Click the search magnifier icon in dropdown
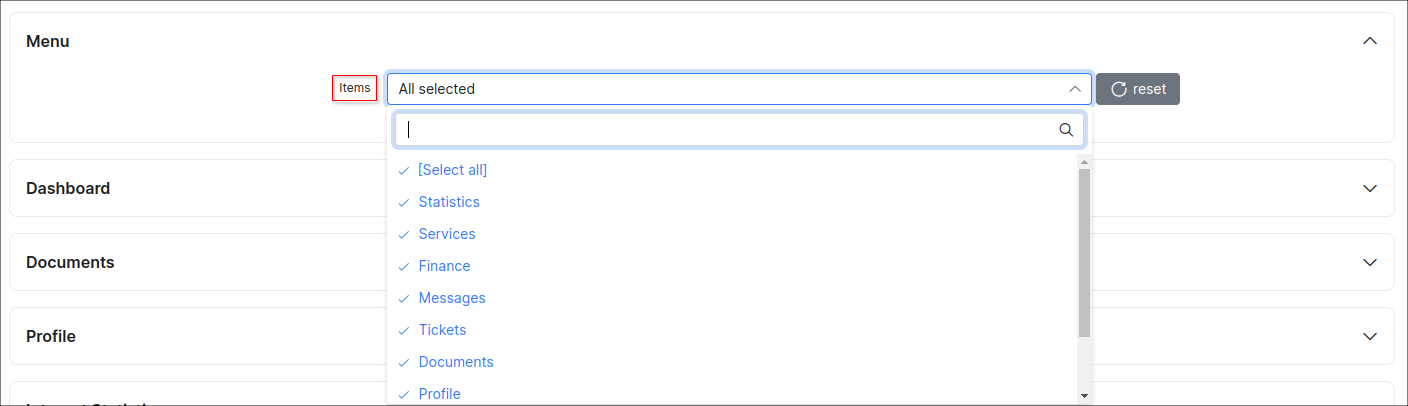Image resolution: width=1408 pixels, height=406 pixels. pos(1066,130)
